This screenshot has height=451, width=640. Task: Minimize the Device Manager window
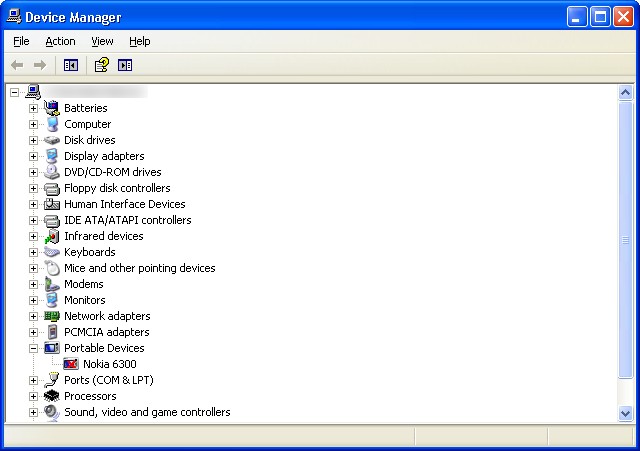click(x=577, y=17)
